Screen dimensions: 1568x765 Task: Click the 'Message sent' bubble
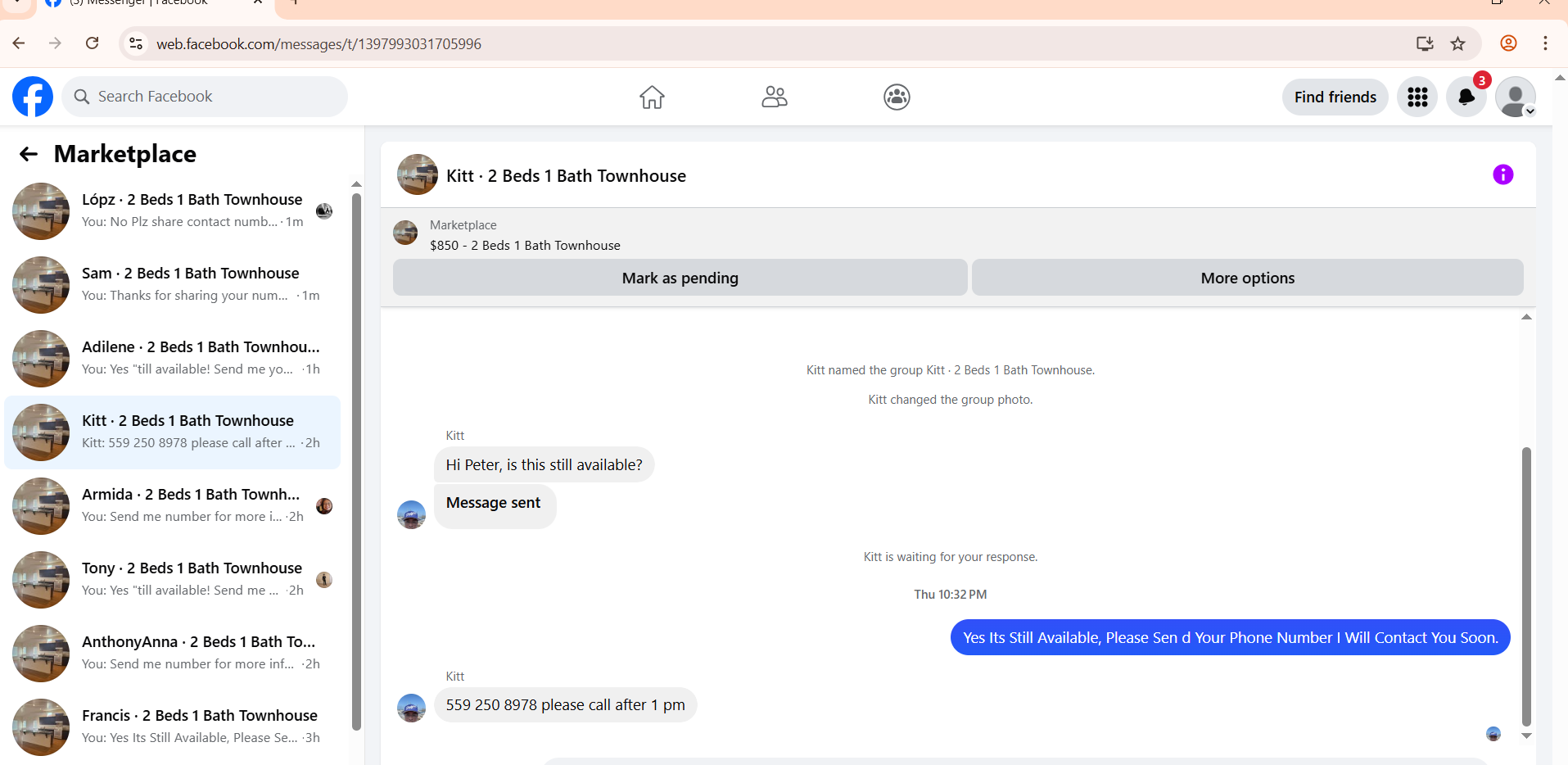coord(495,506)
